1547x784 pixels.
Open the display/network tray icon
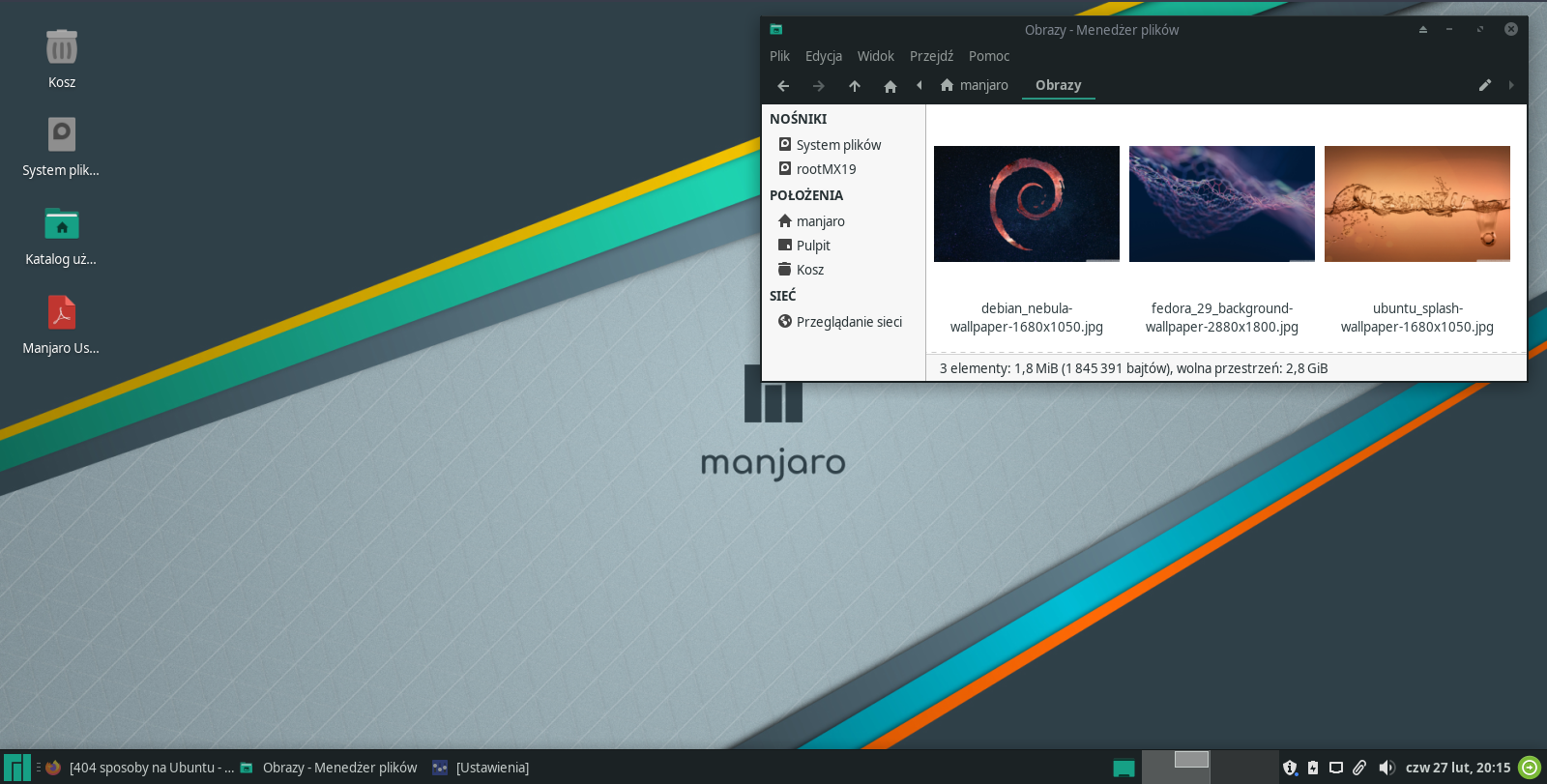1336,768
